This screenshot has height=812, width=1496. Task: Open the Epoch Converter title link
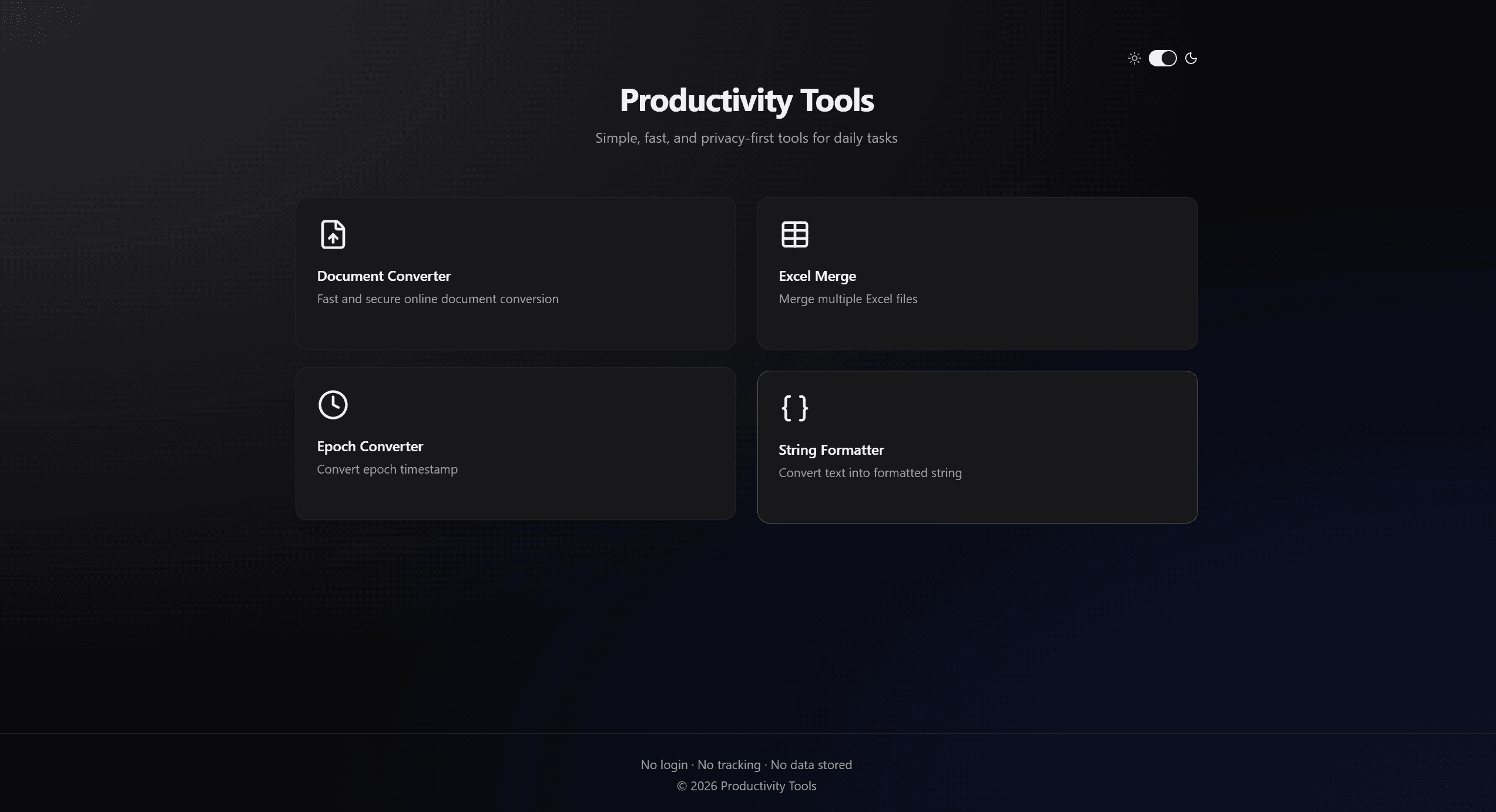pos(370,446)
